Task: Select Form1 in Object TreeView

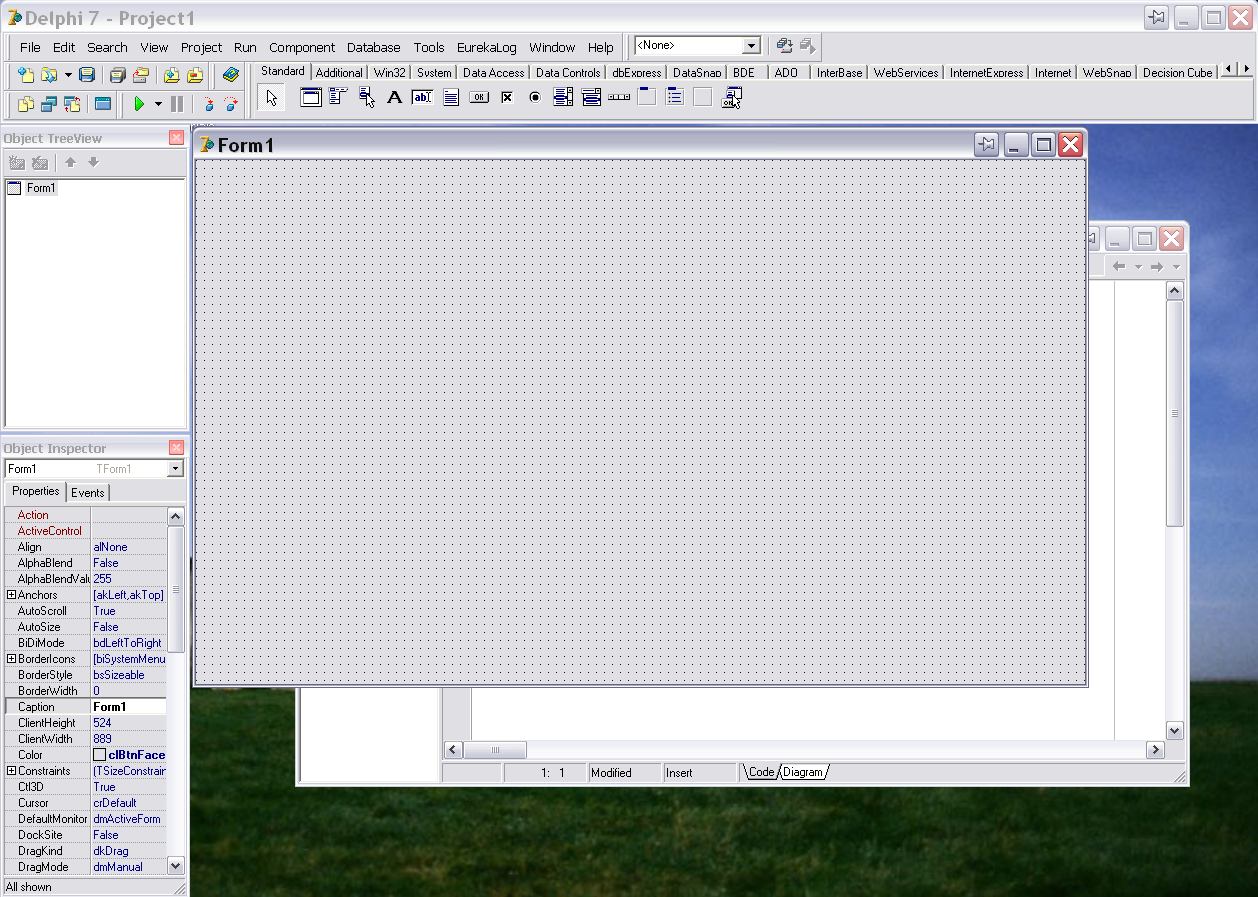Action: coord(41,188)
